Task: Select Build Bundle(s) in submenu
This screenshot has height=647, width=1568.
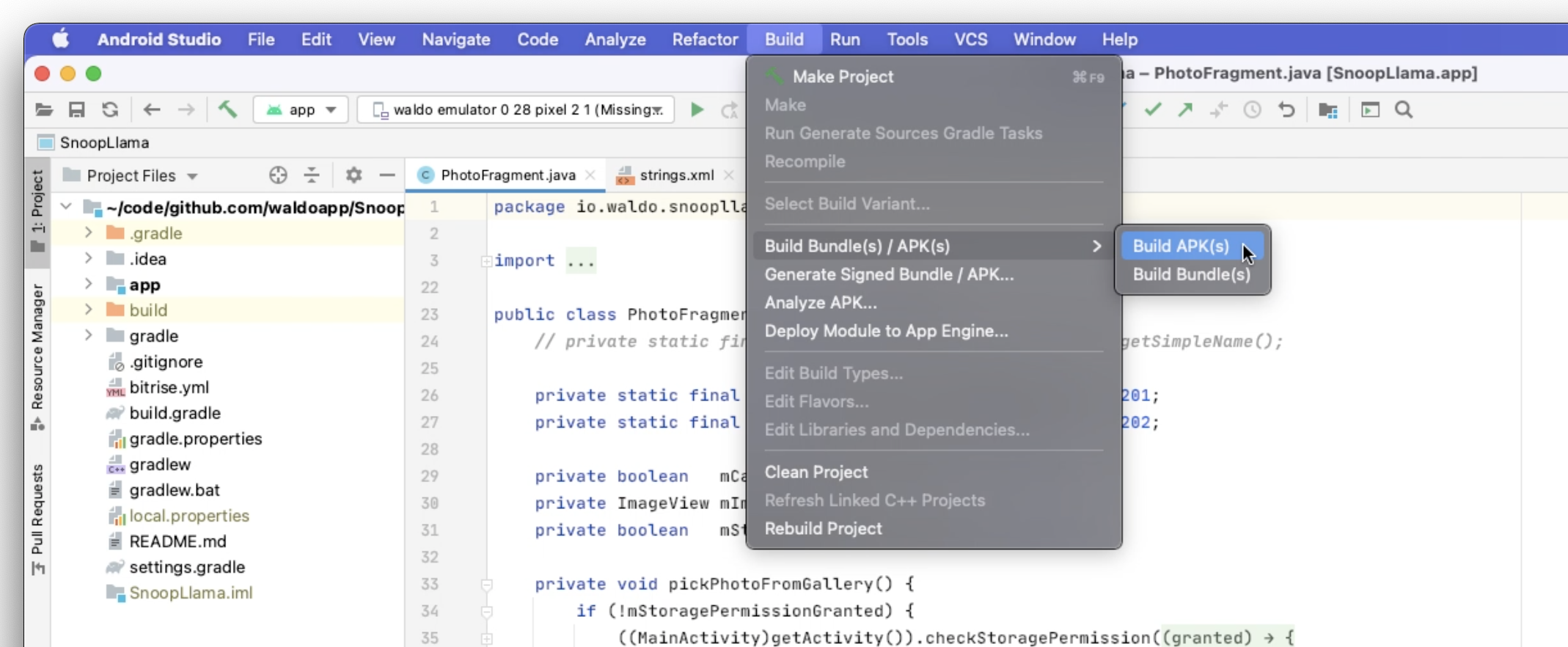Action: (1192, 274)
